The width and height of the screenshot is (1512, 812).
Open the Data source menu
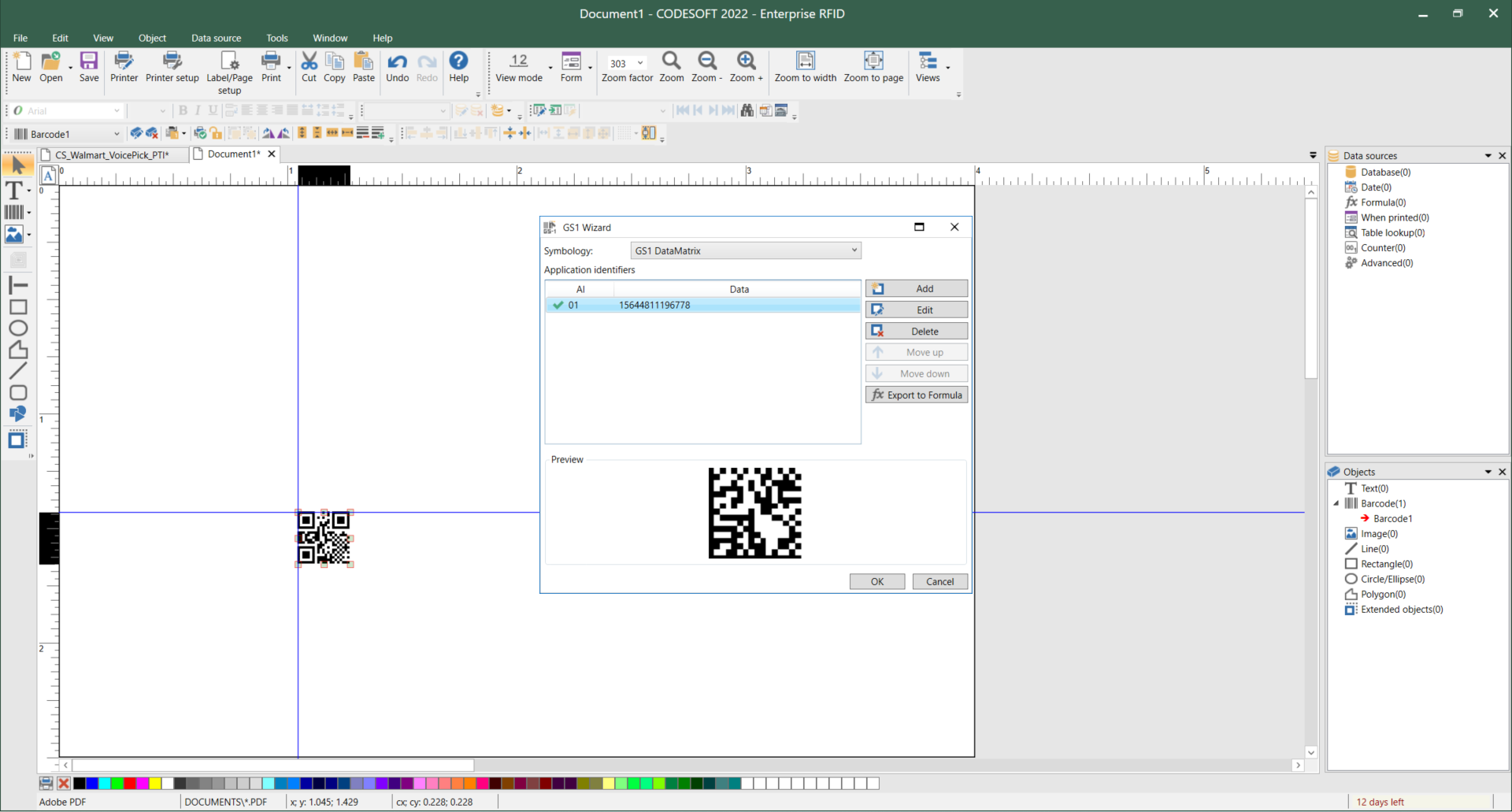click(216, 38)
